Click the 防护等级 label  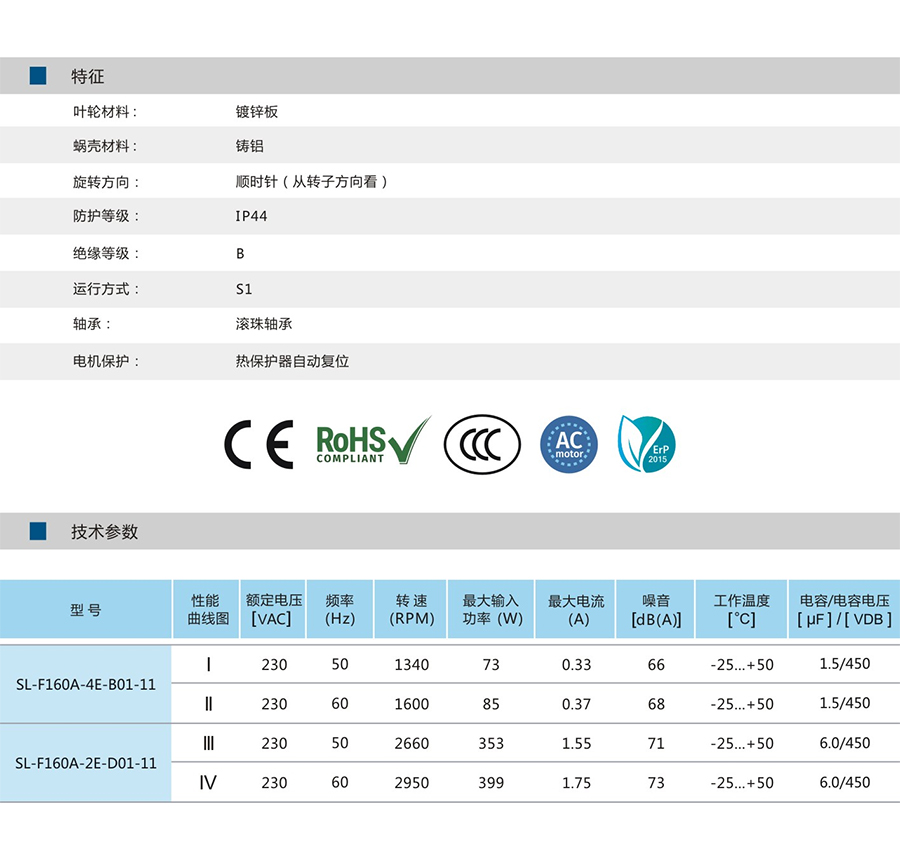pos(106,216)
